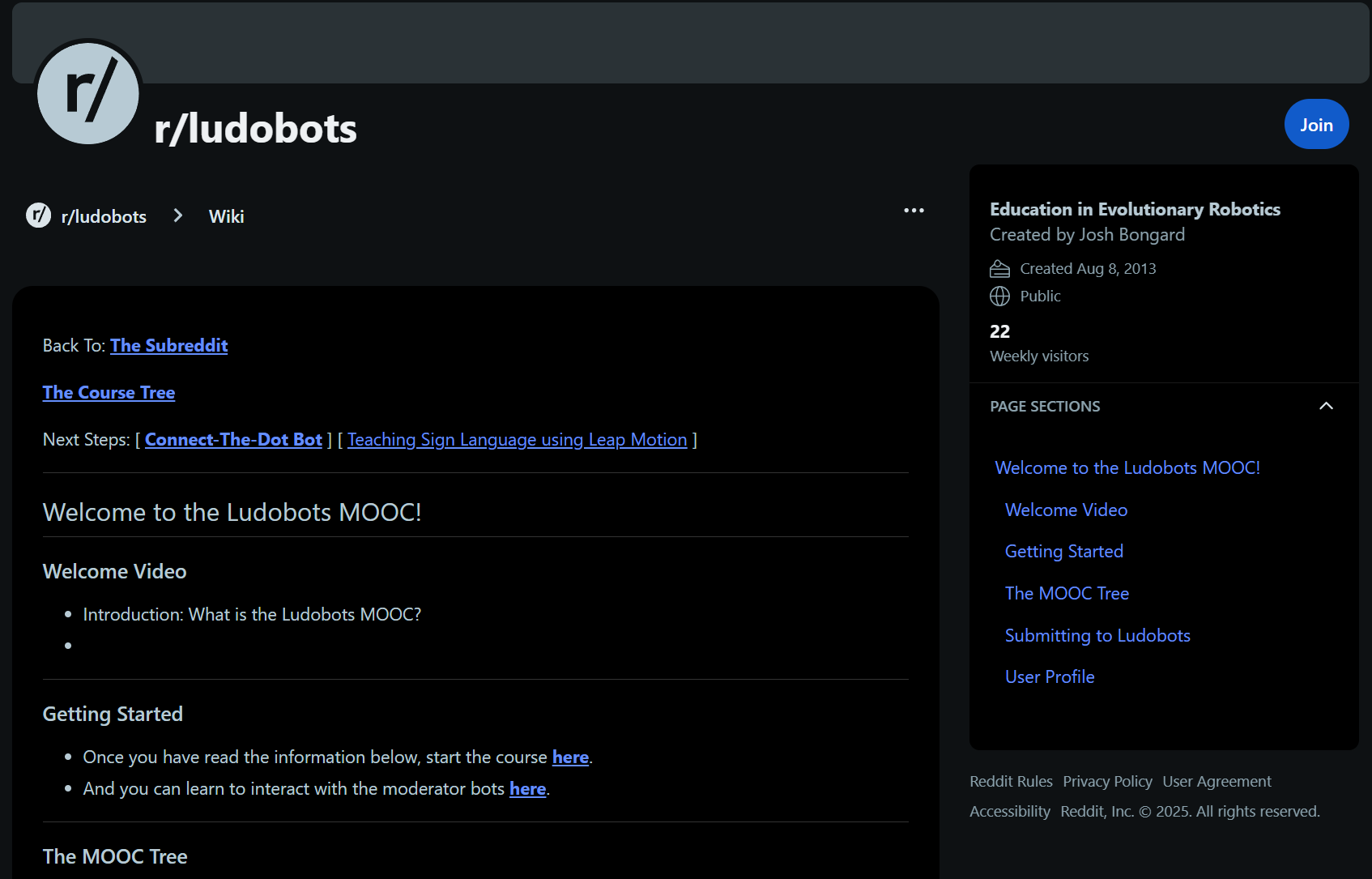Click the cake icon beside created date
Screen dimensions: 1372x879
pos(999,269)
